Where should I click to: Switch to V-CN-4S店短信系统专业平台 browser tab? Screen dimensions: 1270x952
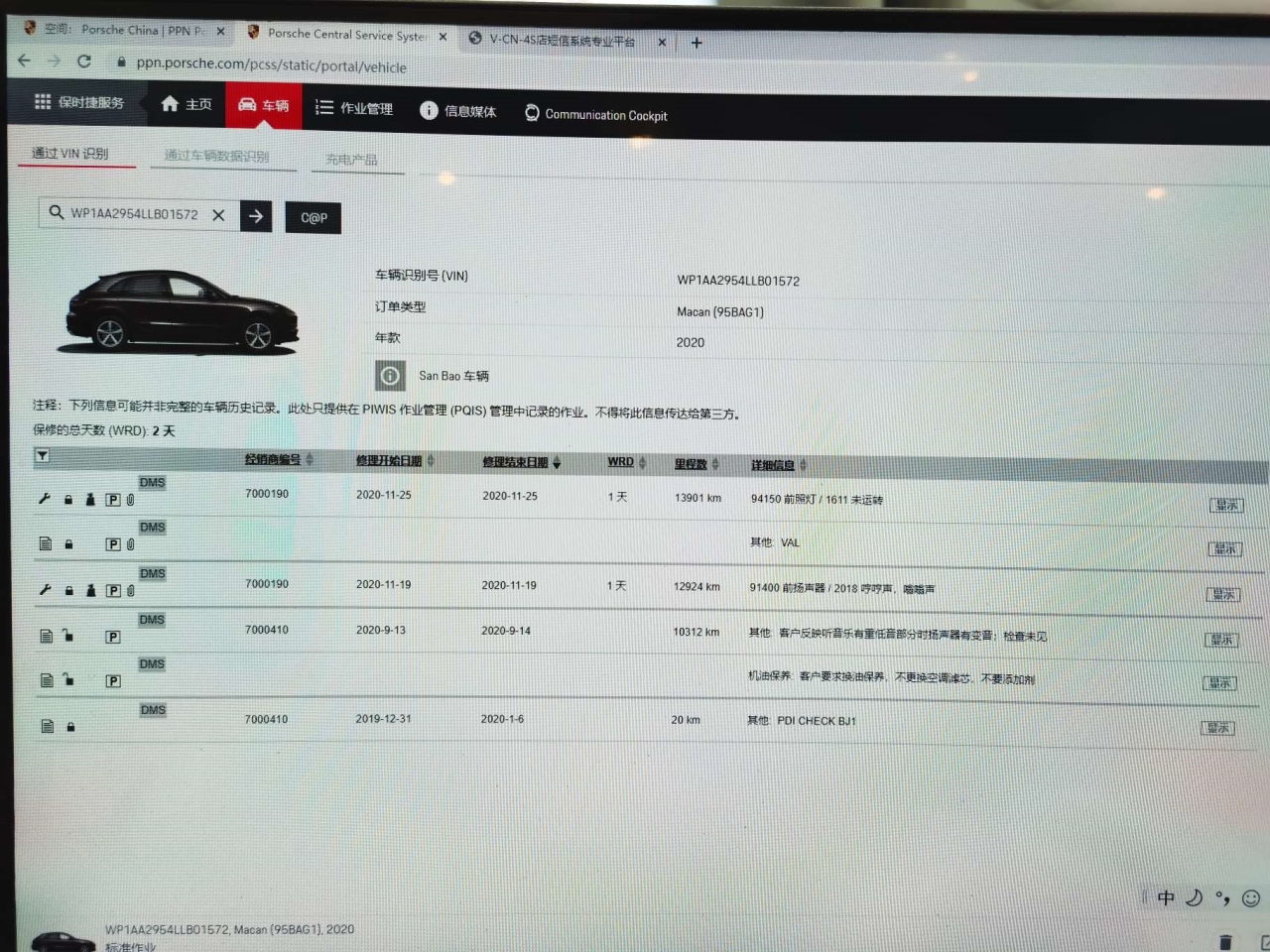click(x=563, y=41)
